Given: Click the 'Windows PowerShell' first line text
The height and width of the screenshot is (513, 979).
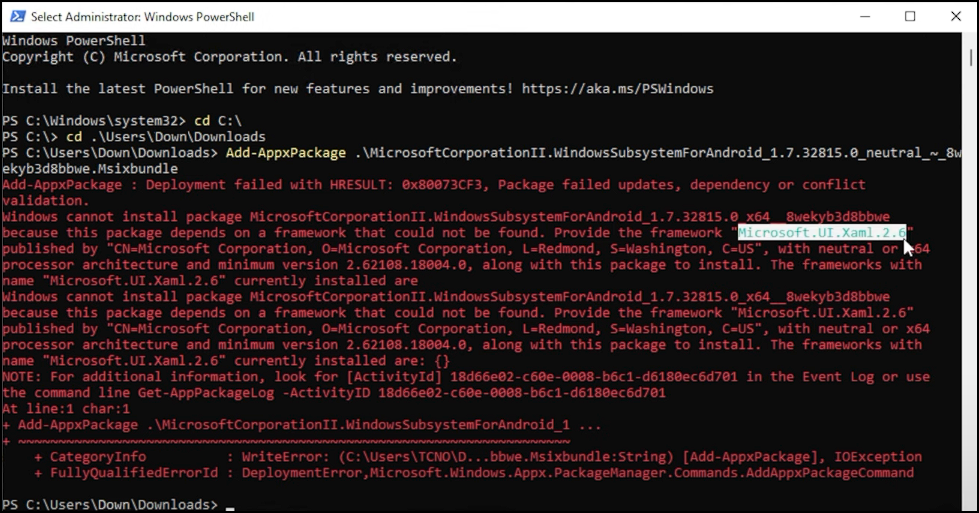Looking at the screenshot, I should click(x=74, y=41).
